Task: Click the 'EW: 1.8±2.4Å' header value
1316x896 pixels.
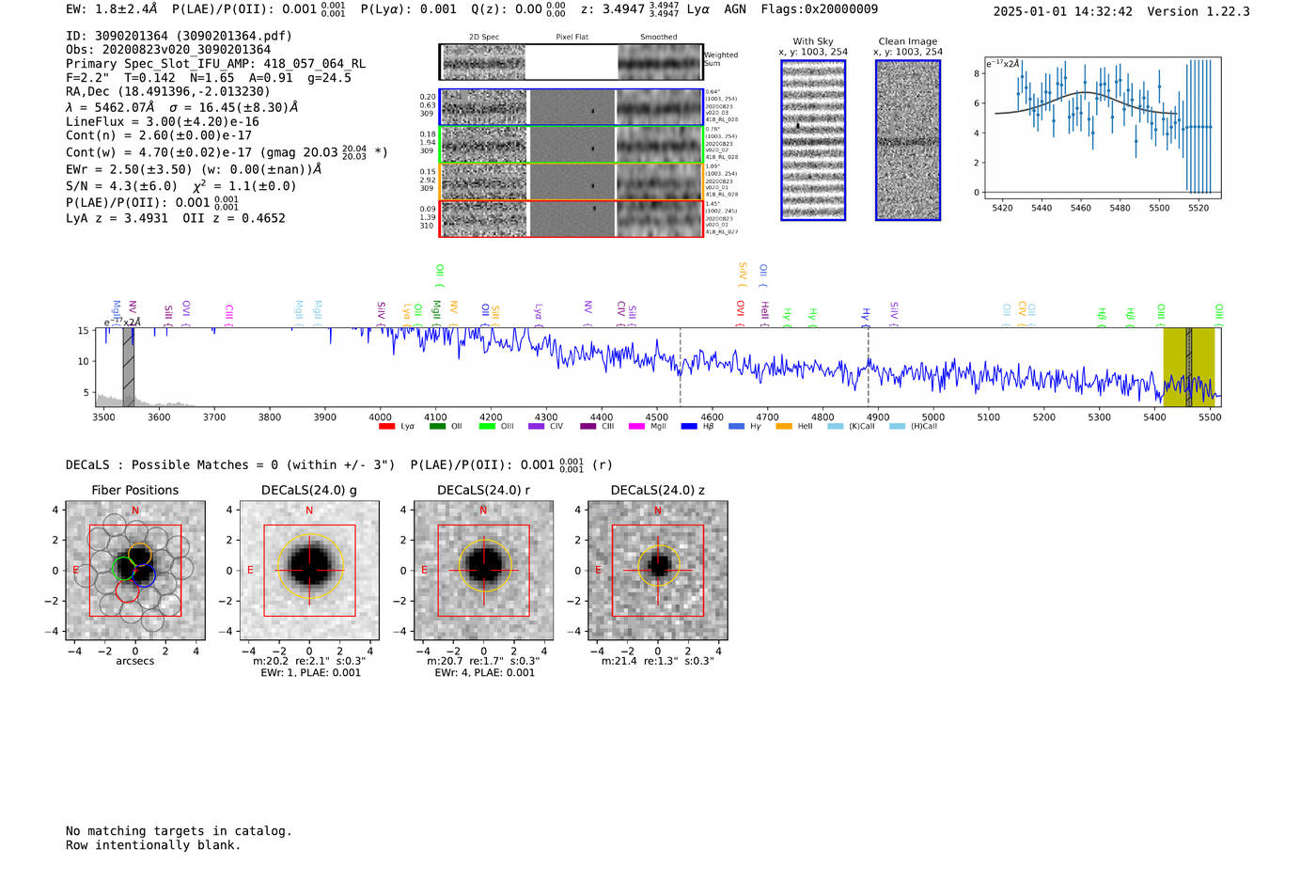Action: pyautogui.click(x=111, y=9)
